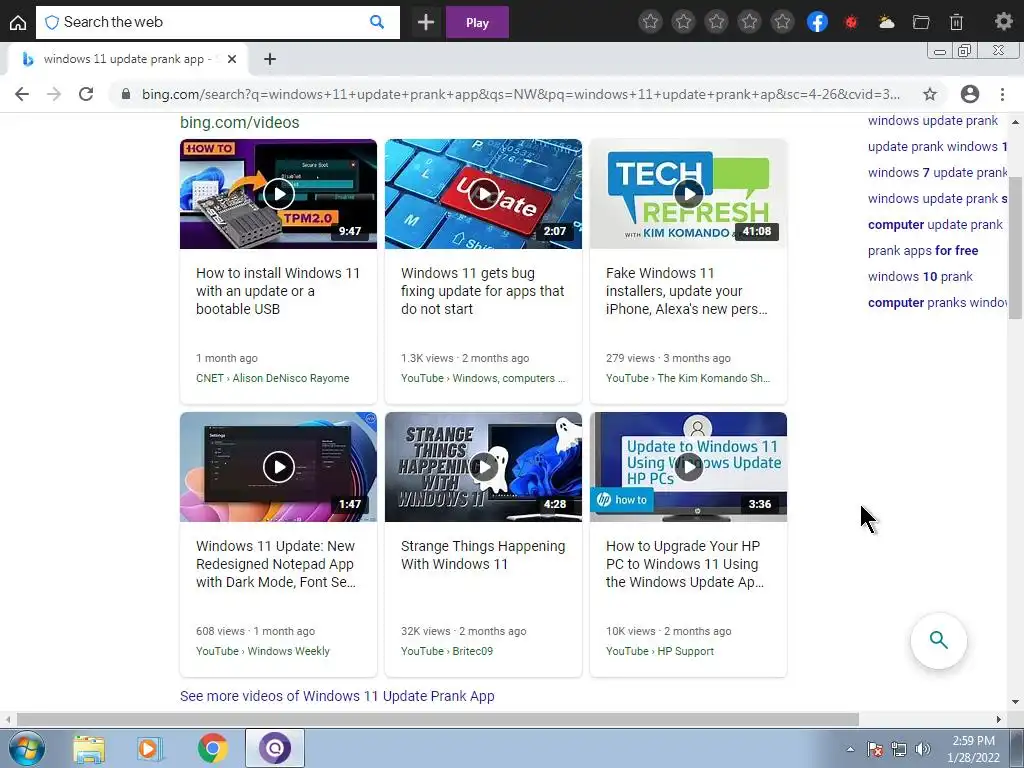Open the settings gear icon

[1003, 22]
